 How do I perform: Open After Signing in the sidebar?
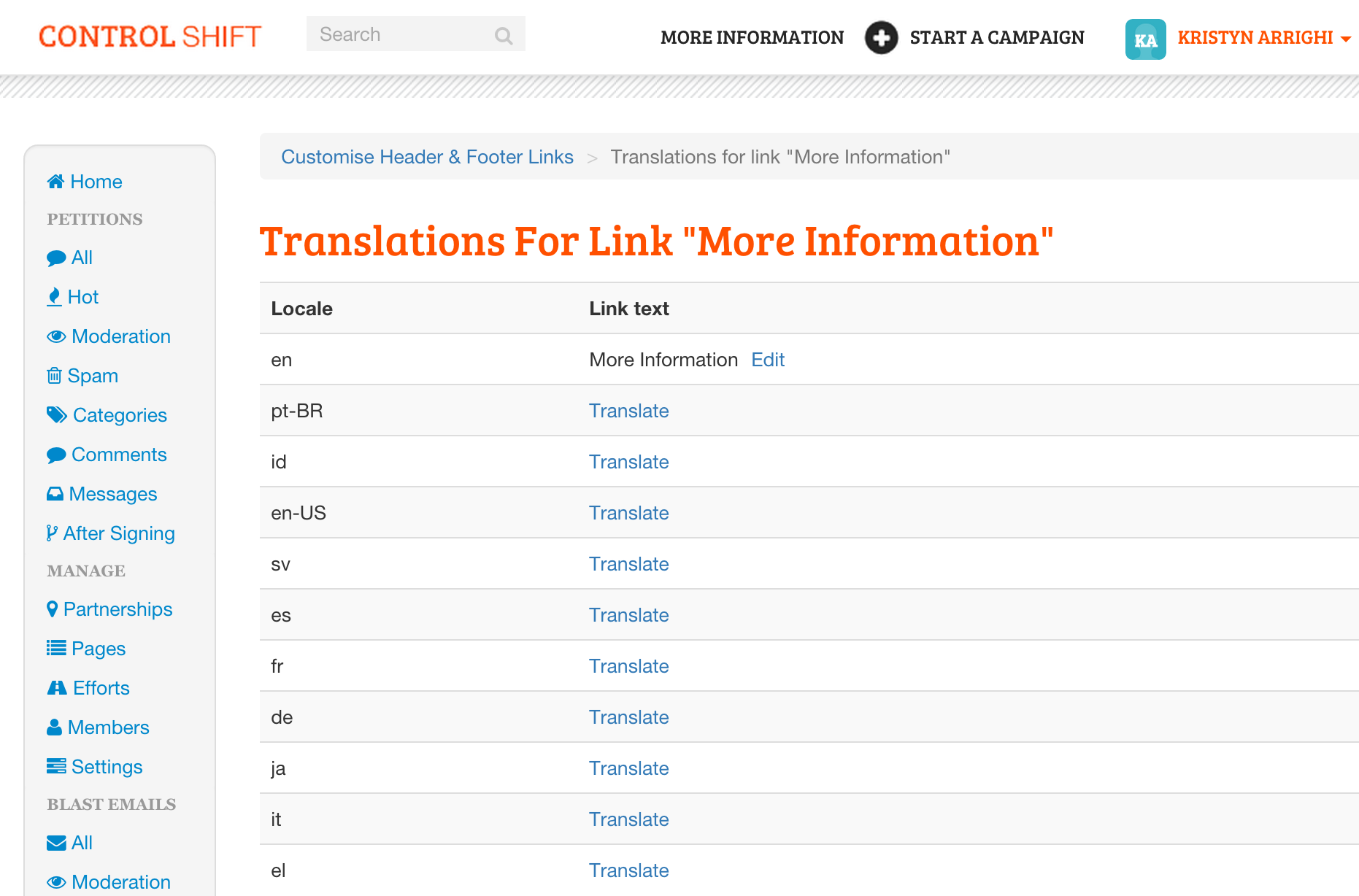119,533
